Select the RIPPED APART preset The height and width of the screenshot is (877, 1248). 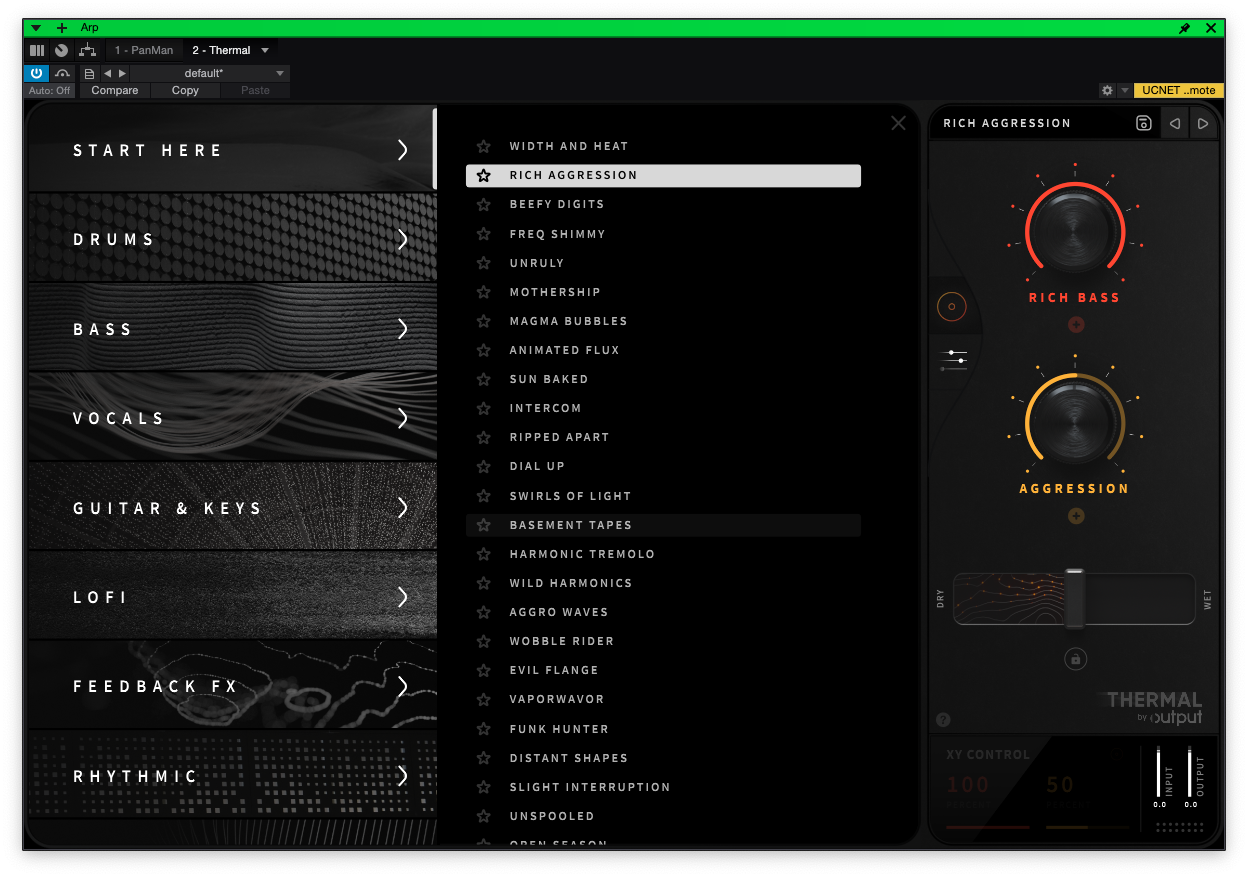[663, 437]
